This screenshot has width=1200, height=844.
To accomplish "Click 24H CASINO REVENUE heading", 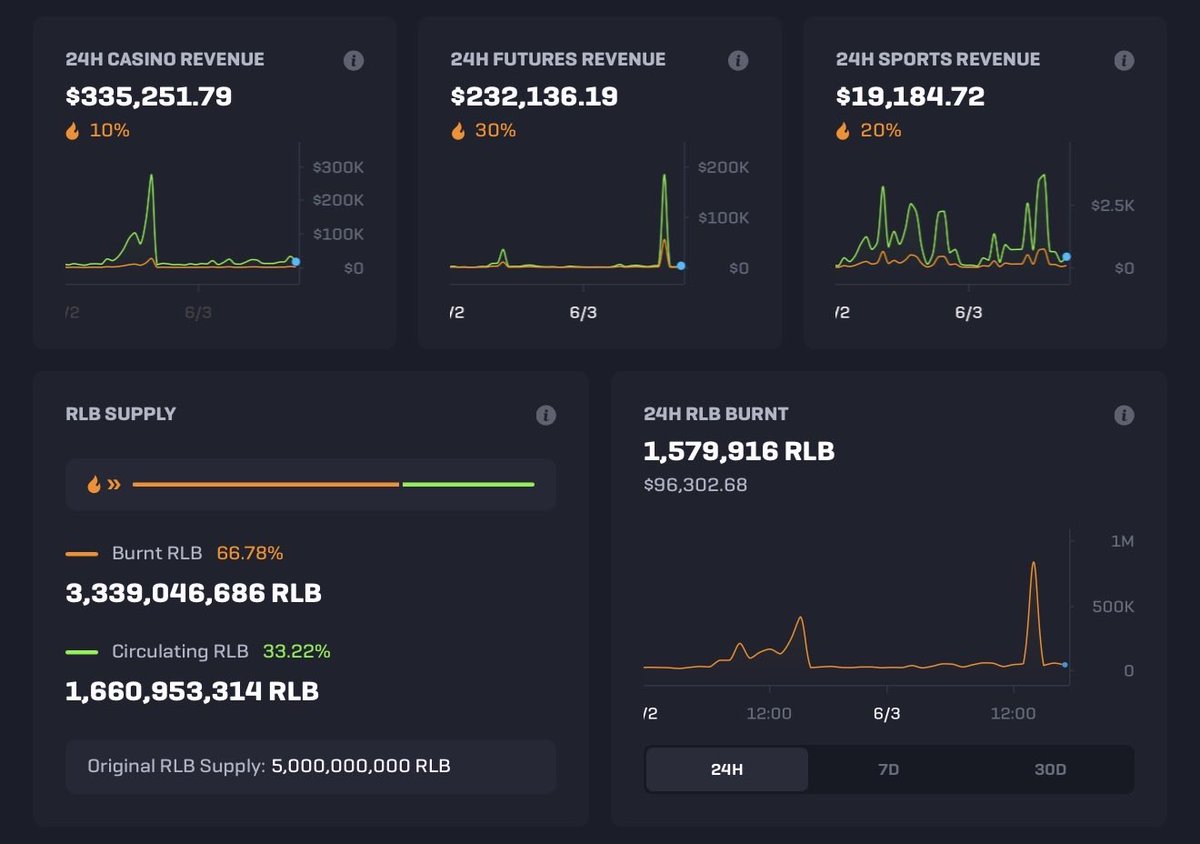I will point(165,59).
